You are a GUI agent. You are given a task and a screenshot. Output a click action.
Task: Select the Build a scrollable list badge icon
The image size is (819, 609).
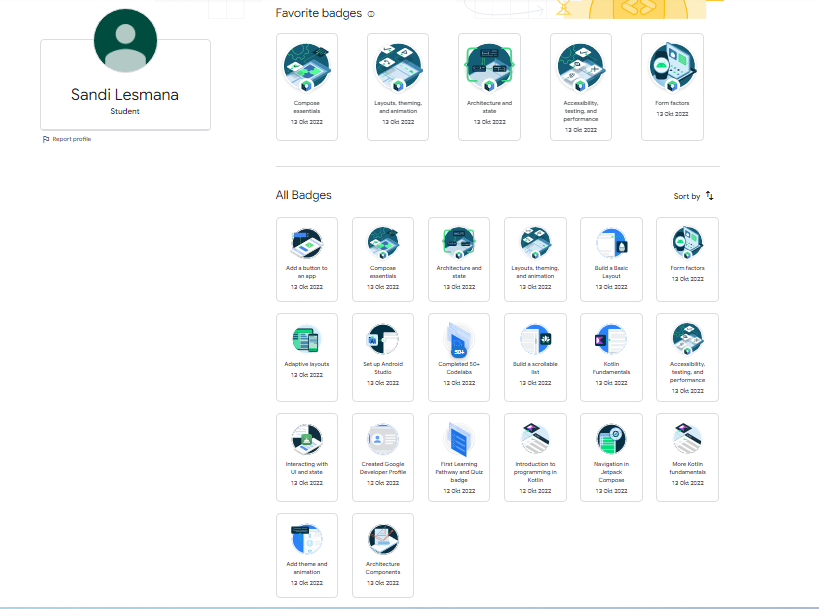535,339
